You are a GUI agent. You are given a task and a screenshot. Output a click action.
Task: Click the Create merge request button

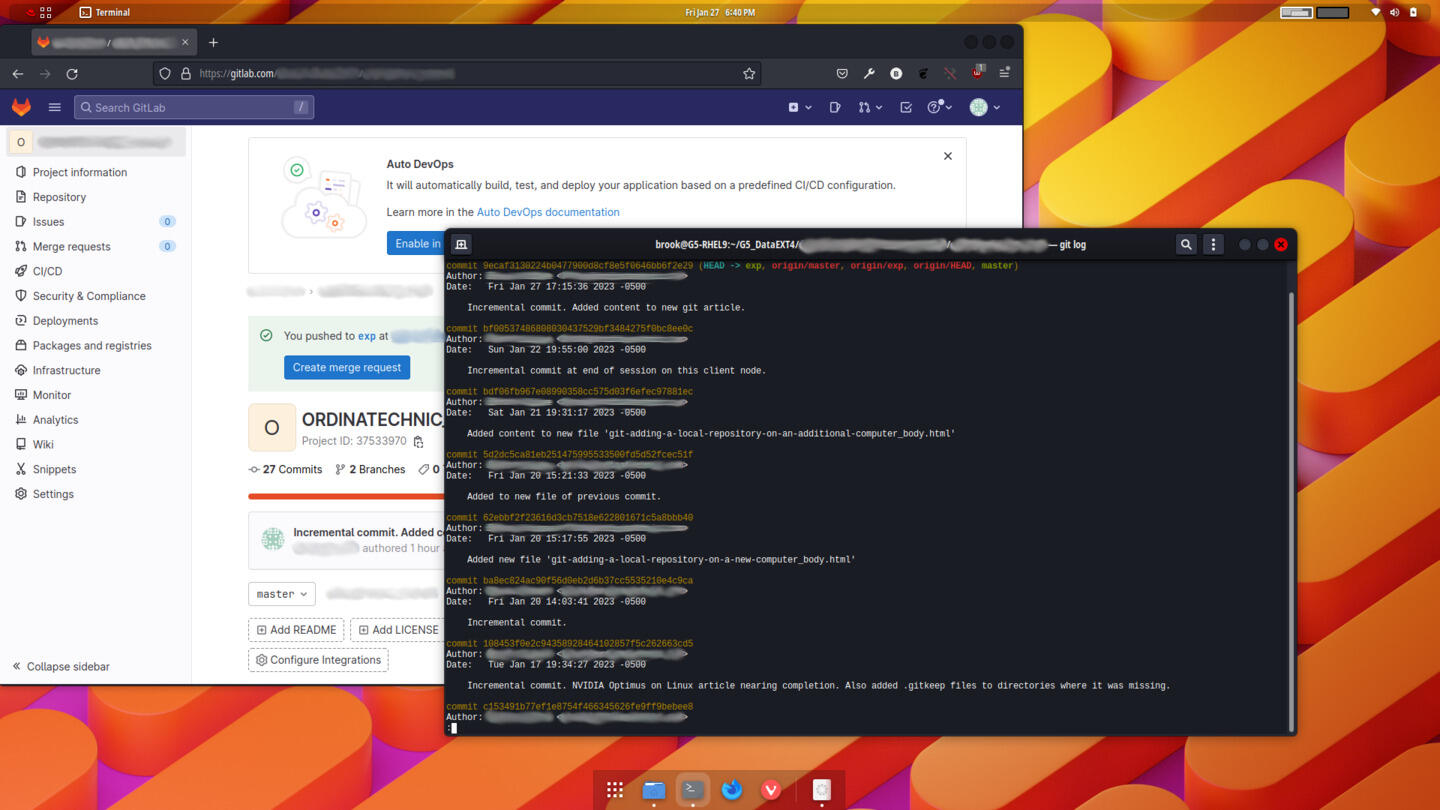coord(347,367)
